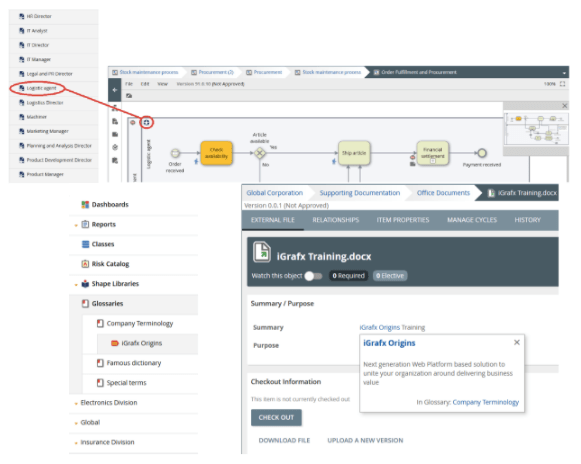Switch to the MANAGE CYCLES tab
The image size is (581, 464).
(472, 220)
